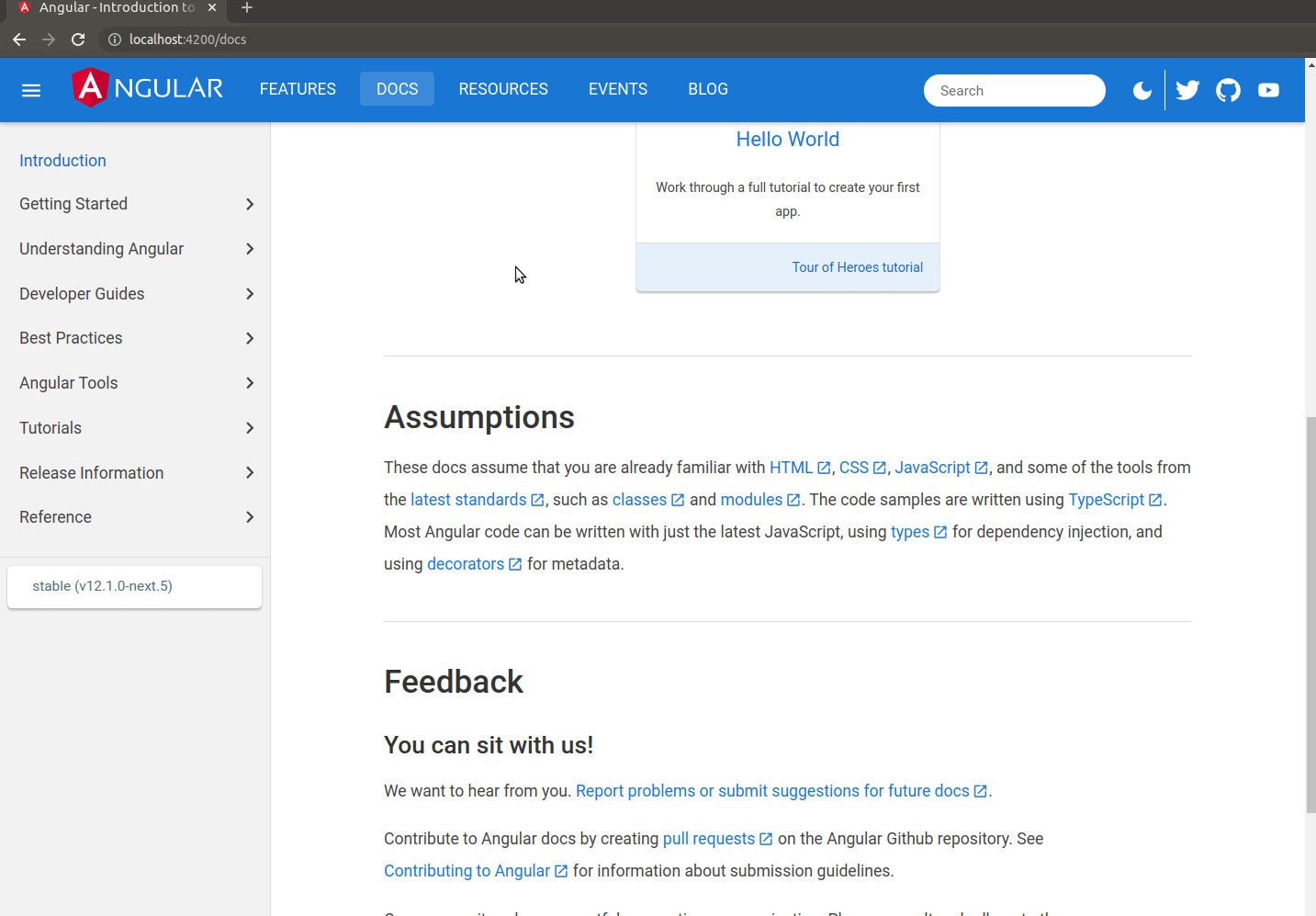Click Report problems or submit suggestions link

pos(782,791)
